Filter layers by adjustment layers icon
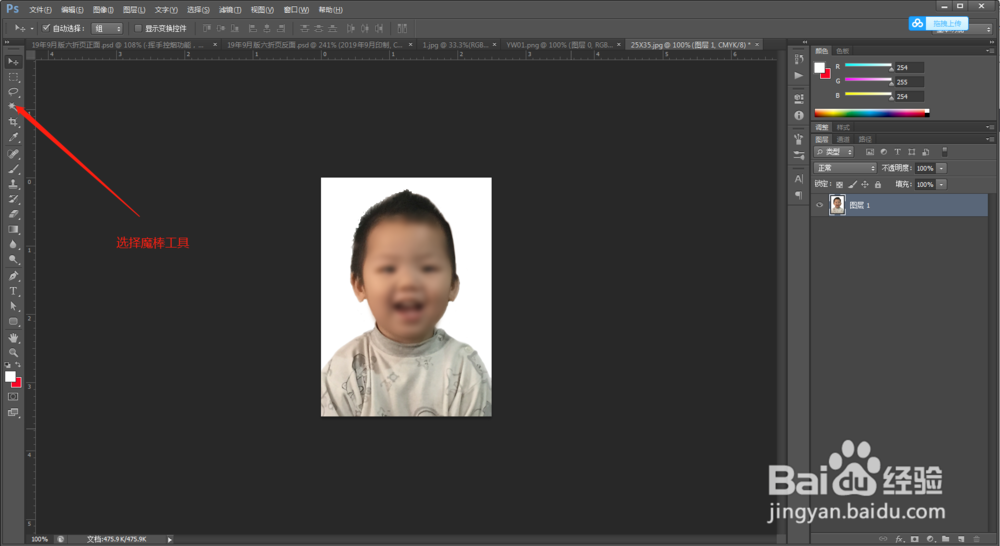Viewport: 1000px width, 546px height. (x=883, y=152)
